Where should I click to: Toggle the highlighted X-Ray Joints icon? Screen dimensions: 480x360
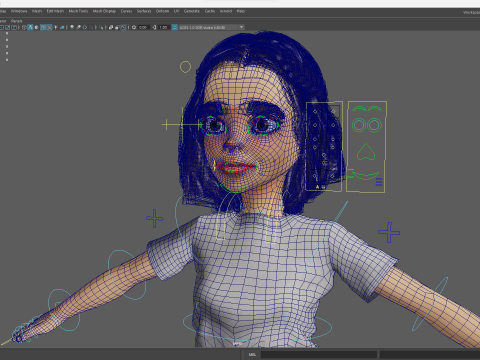(124, 27)
